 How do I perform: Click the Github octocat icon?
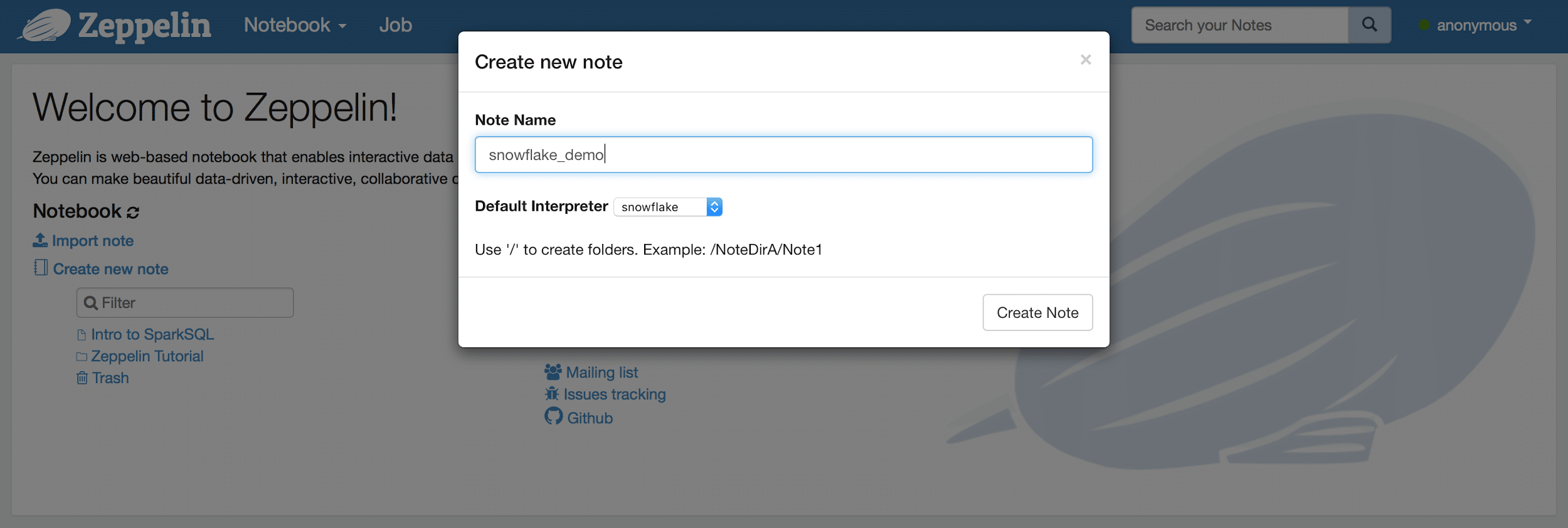tap(553, 416)
